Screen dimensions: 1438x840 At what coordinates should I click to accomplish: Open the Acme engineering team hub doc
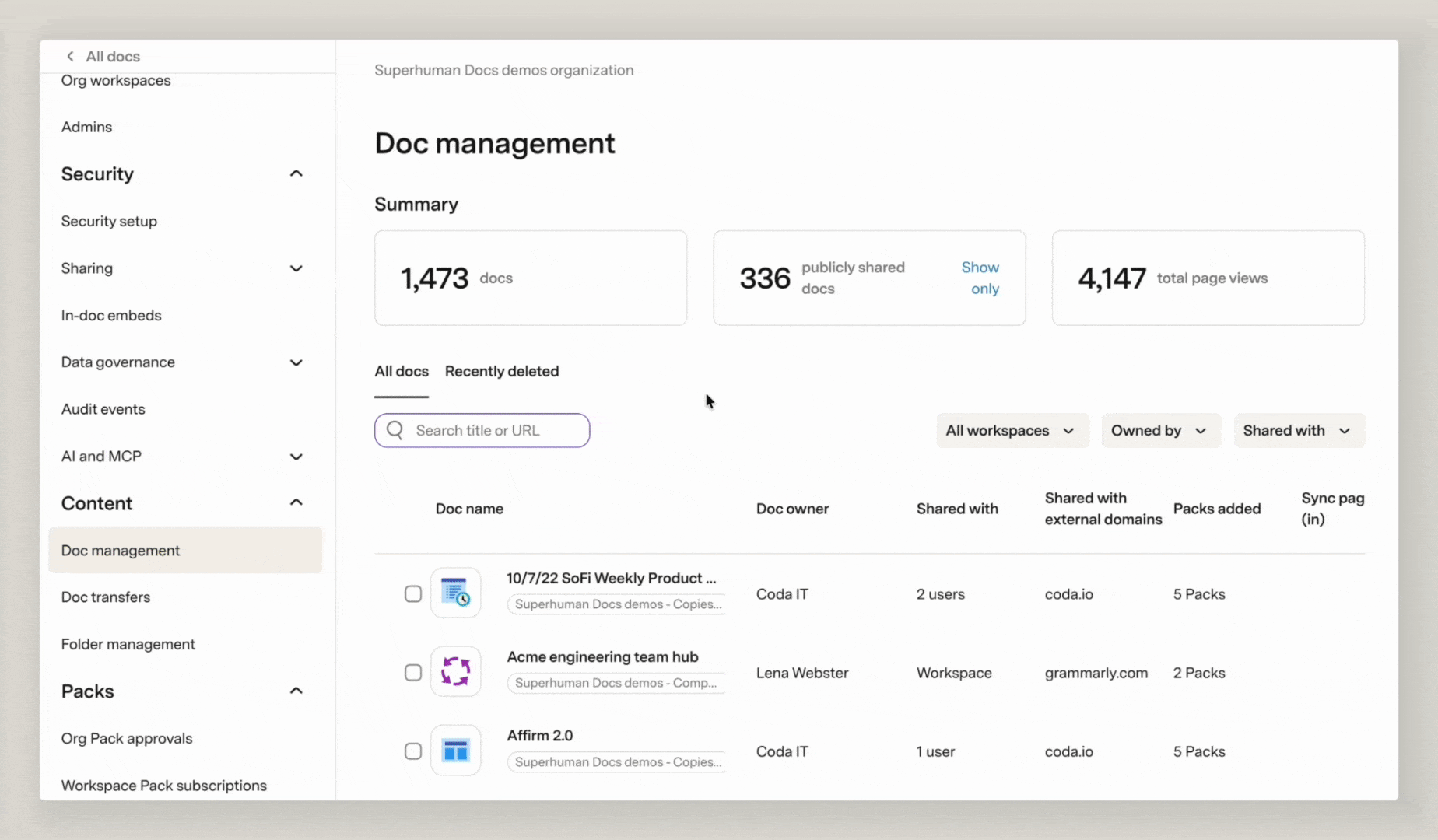[x=602, y=656]
